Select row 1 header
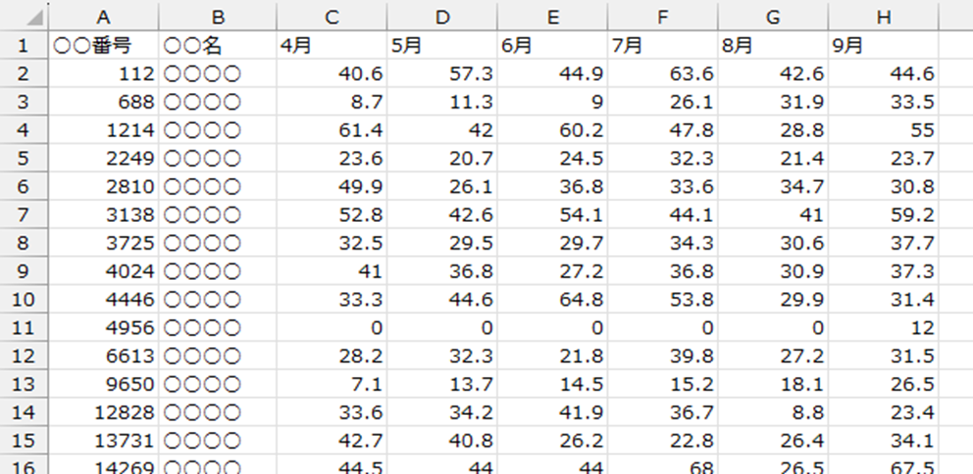This screenshot has width=973, height=474. [24, 45]
